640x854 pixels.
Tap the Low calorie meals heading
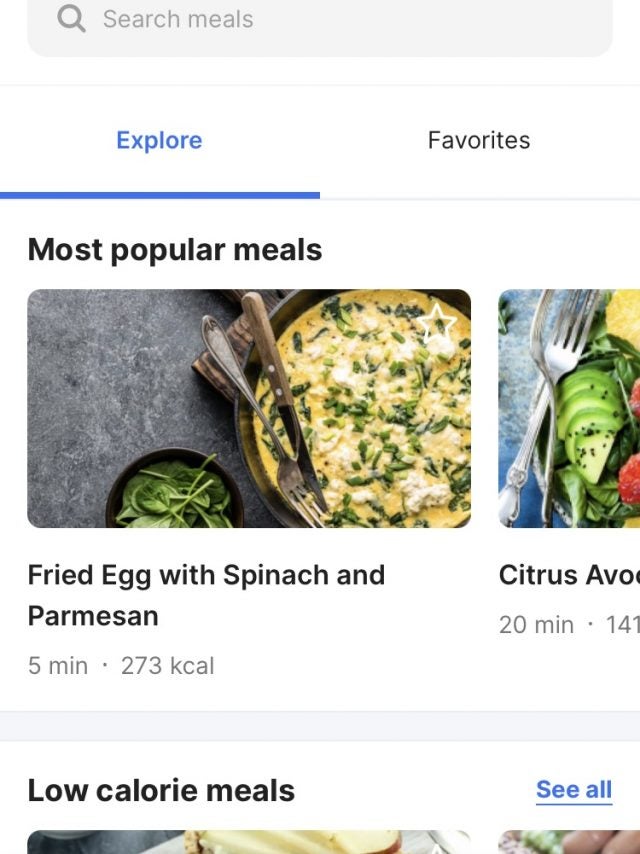click(x=161, y=790)
